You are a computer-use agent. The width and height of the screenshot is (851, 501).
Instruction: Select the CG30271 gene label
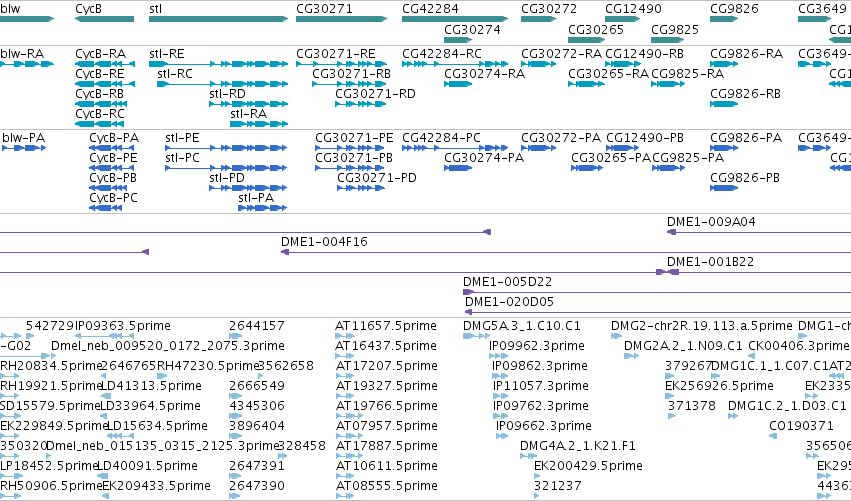click(x=325, y=9)
